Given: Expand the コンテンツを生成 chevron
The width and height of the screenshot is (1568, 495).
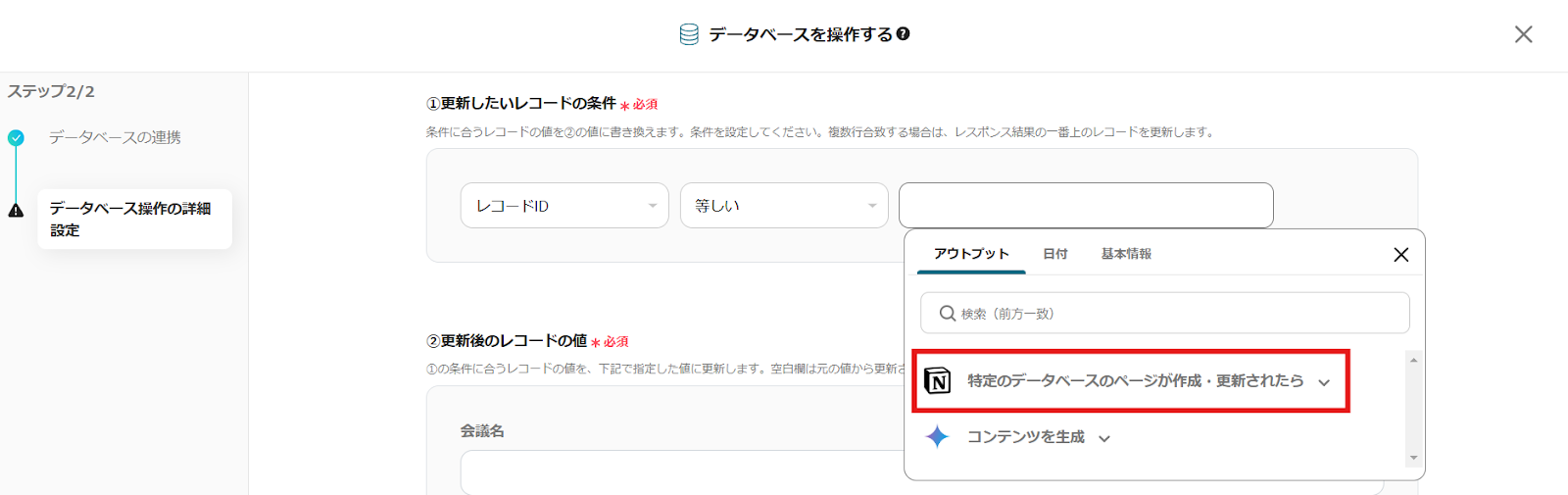Looking at the screenshot, I should (1104, 439).
